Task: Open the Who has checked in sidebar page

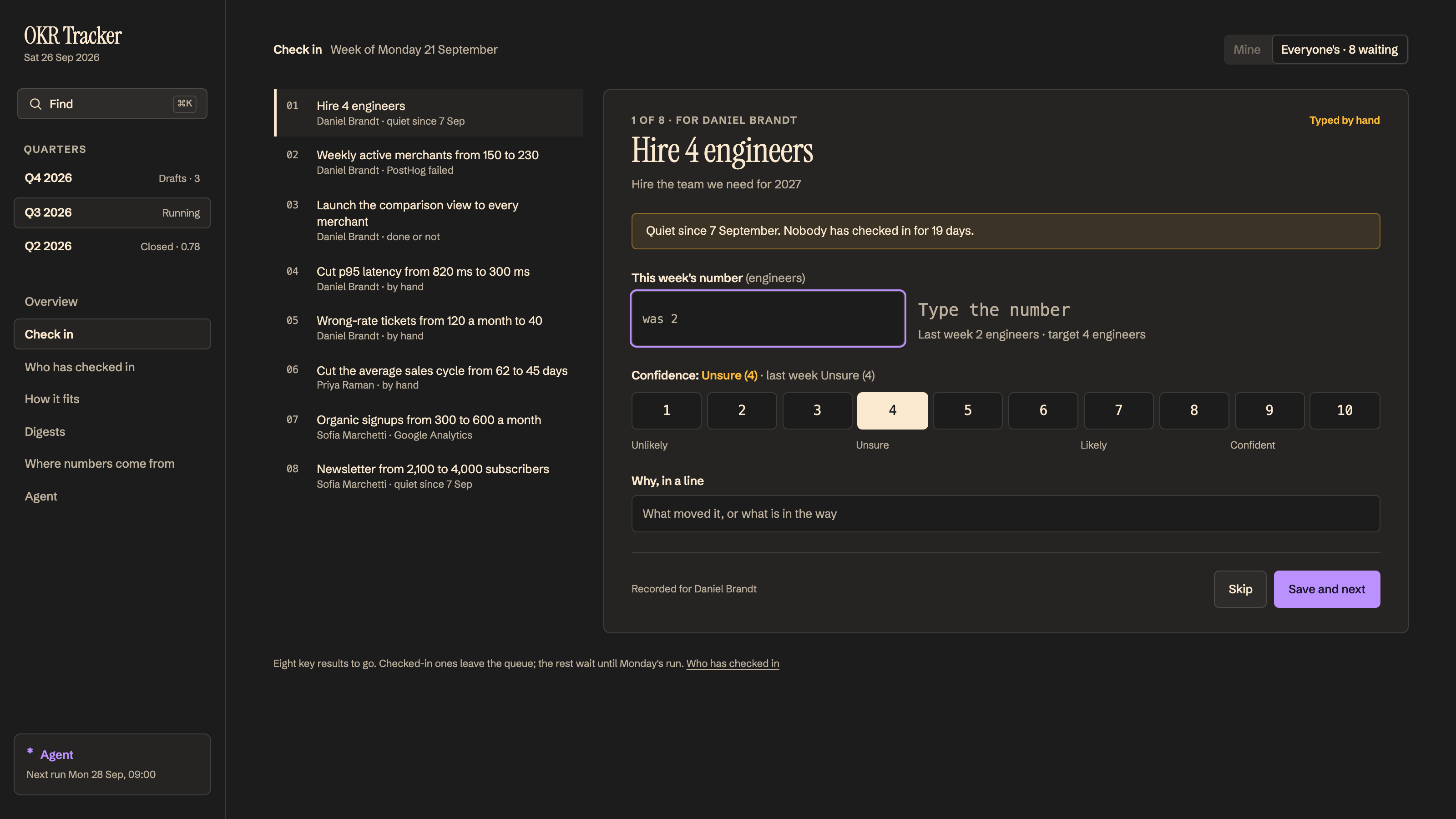Action: click(x=112, y=367)
